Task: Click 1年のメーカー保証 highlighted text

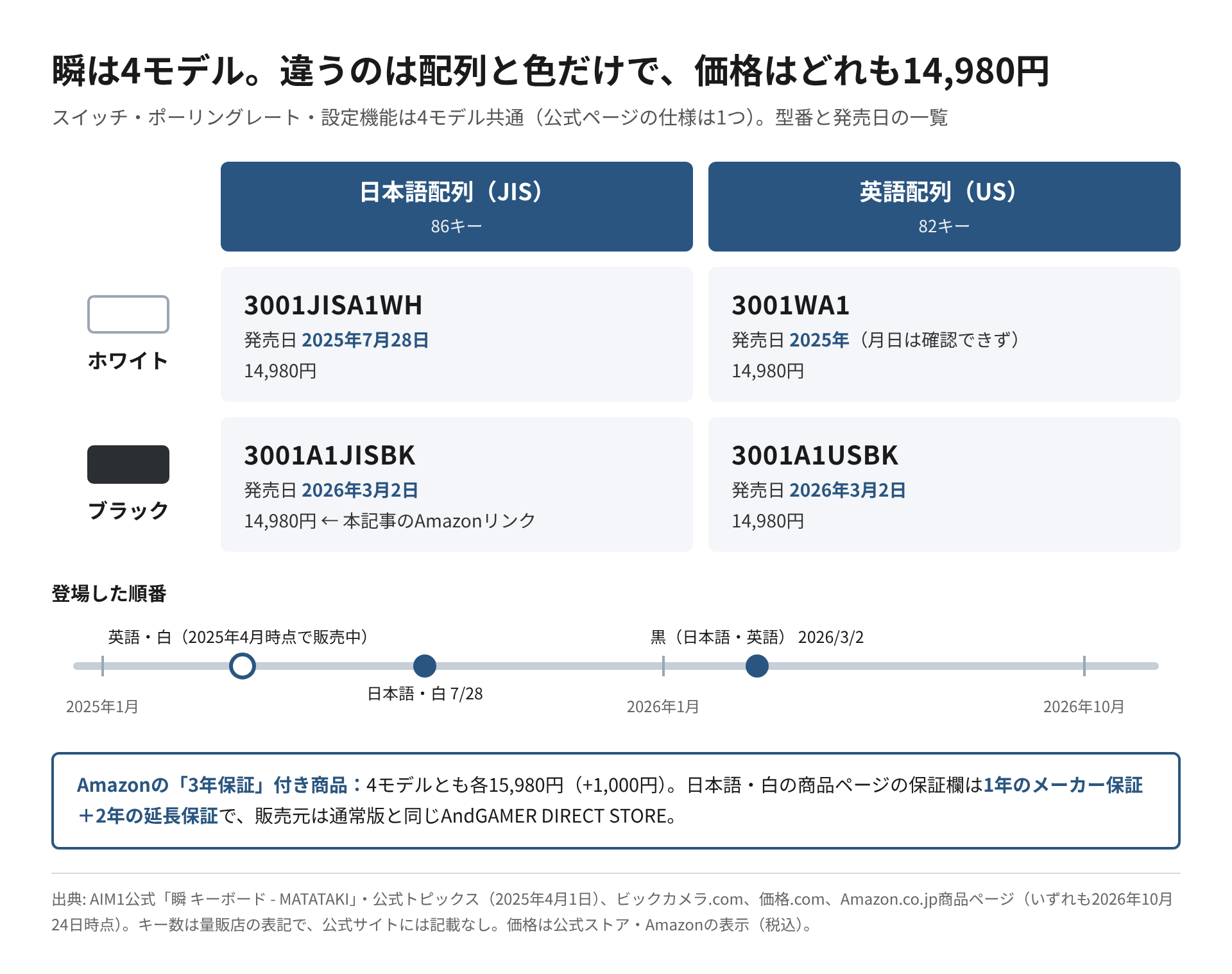Action: [1063, 785]
